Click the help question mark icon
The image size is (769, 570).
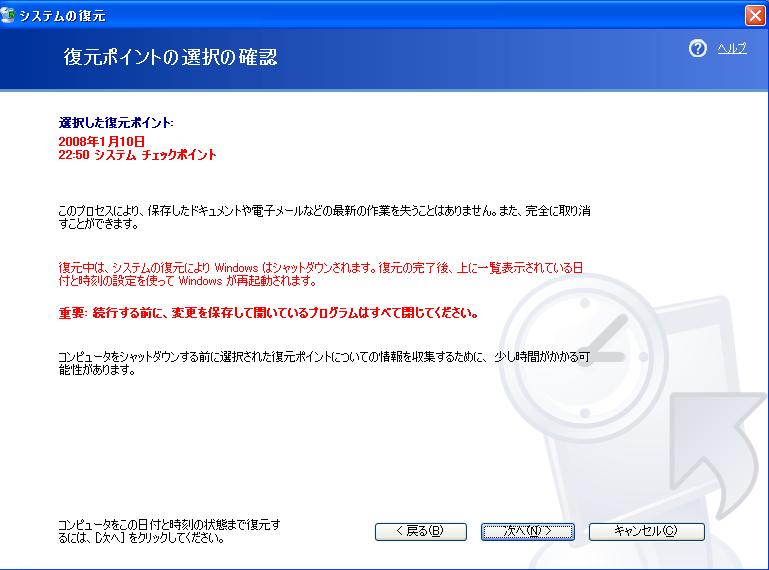697,48
